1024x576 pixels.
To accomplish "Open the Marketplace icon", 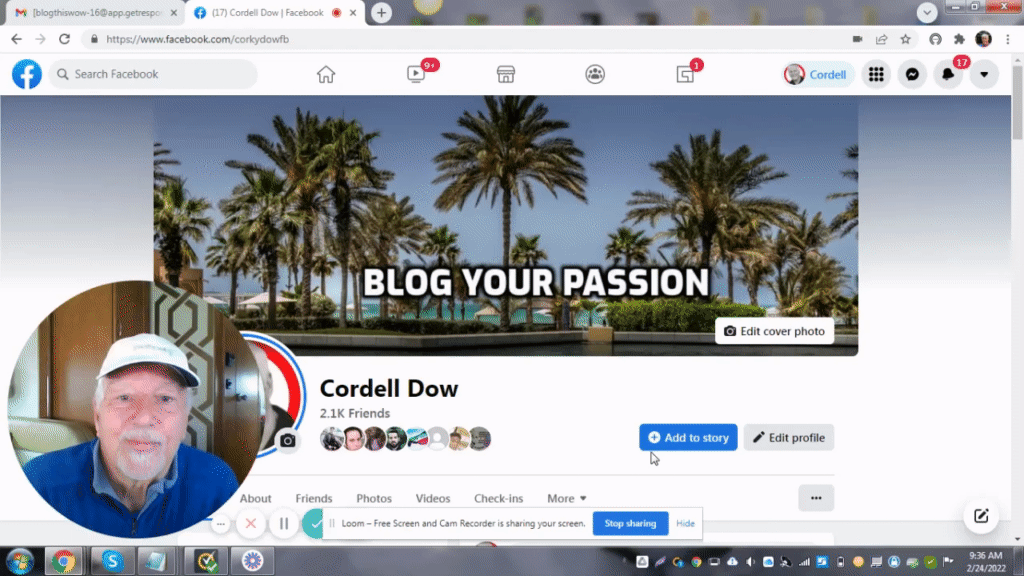I will [x=505, y=74].
